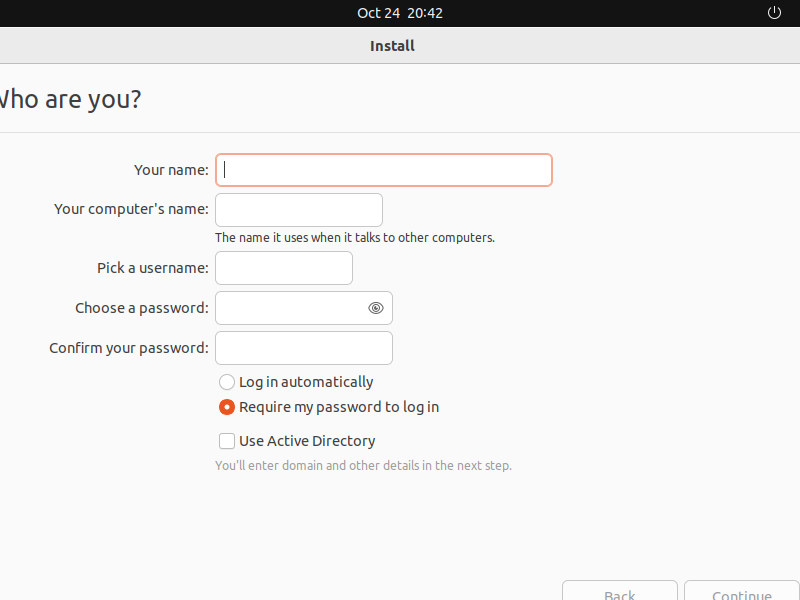Image resolution: width=800 pixels, height=600 pixels.
Task: Click the computer's name input box
Action: 299,210
